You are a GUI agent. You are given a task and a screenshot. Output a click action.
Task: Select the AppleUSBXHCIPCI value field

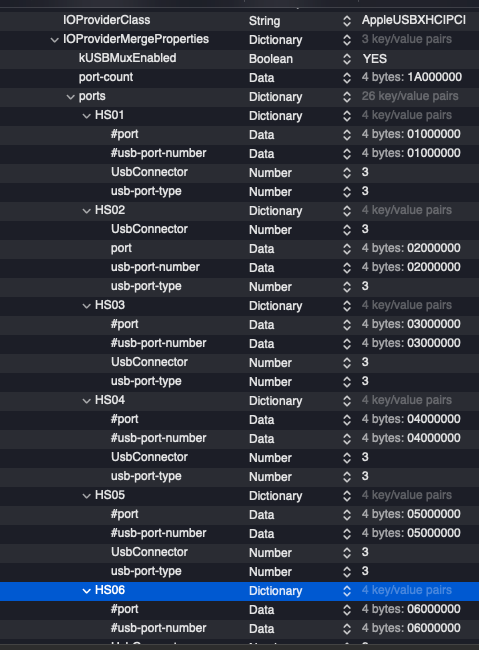[x=413, y=20]
